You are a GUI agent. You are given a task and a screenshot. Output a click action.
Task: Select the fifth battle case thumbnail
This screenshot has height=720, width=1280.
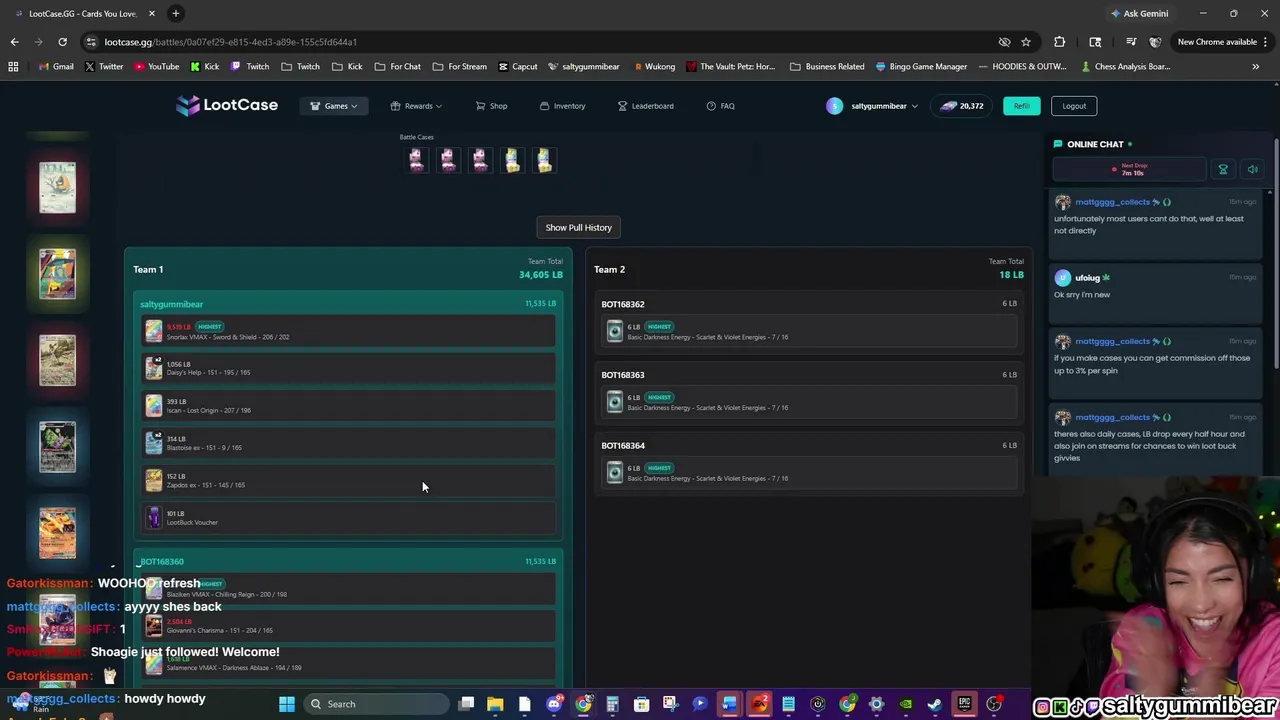(x=544, y=160)
